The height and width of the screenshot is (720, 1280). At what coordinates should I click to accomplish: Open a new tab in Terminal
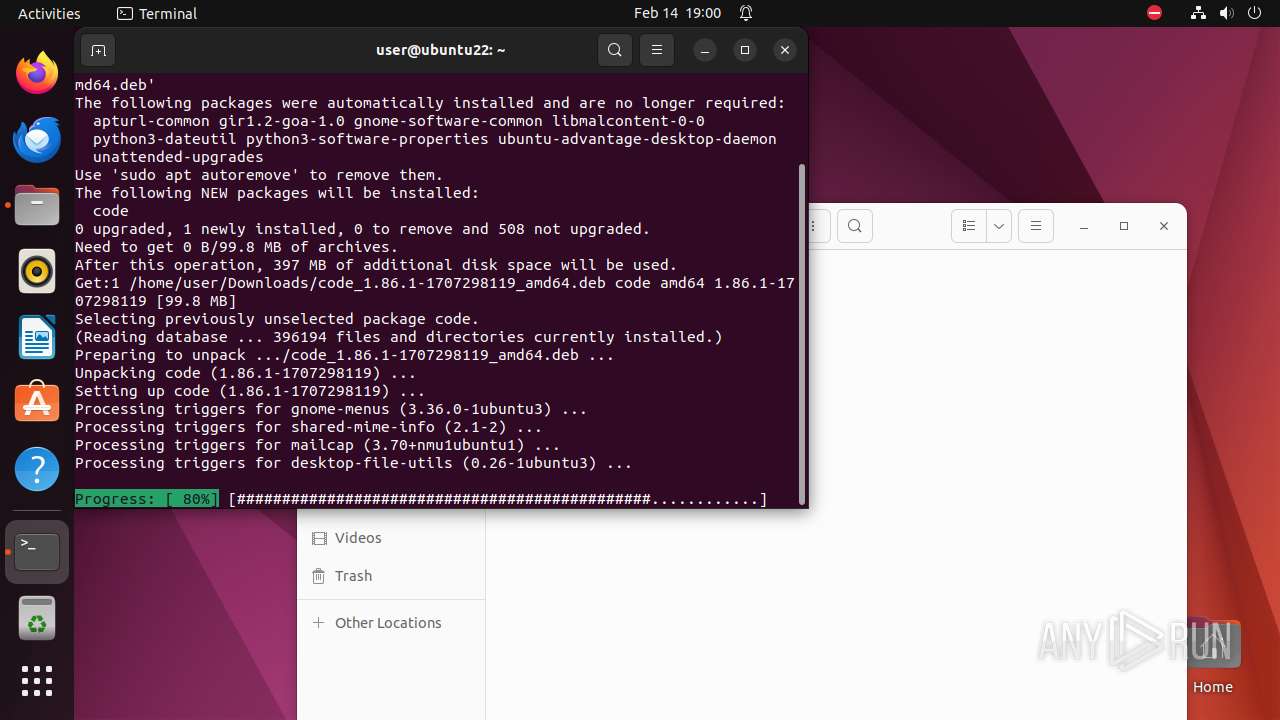pos(98,50)
